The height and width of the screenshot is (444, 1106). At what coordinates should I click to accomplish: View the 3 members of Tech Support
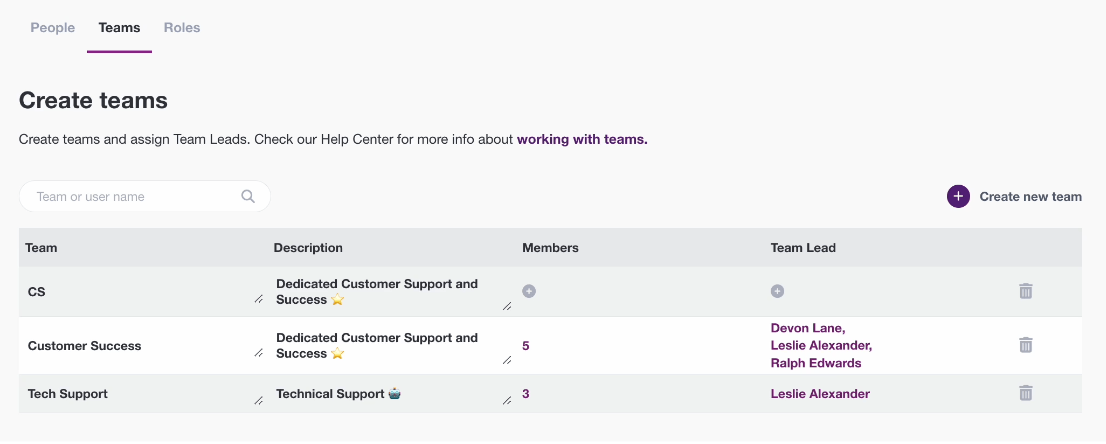[526, 394]
